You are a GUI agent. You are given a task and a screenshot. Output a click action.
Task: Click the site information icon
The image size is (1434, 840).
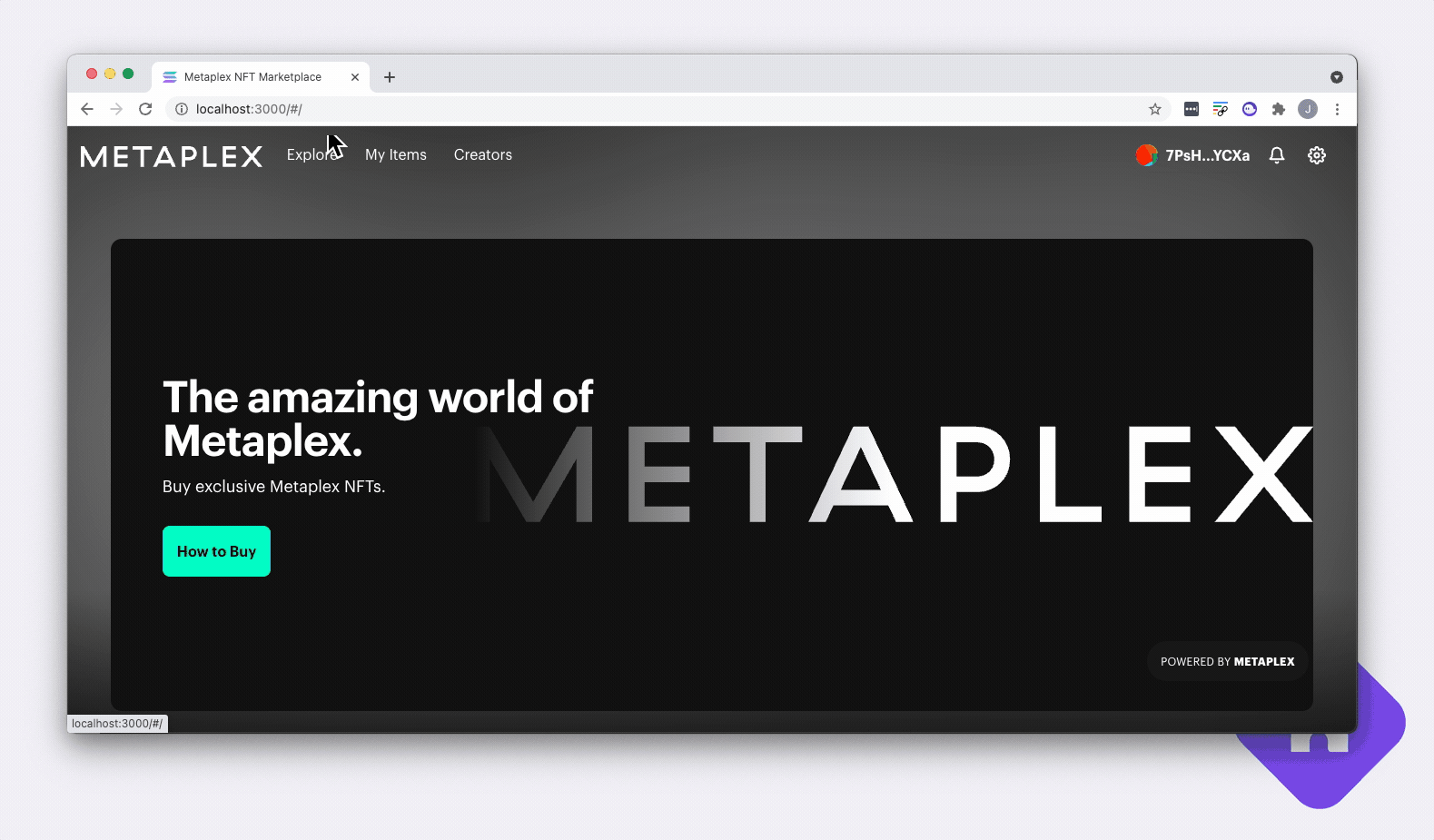182,109
